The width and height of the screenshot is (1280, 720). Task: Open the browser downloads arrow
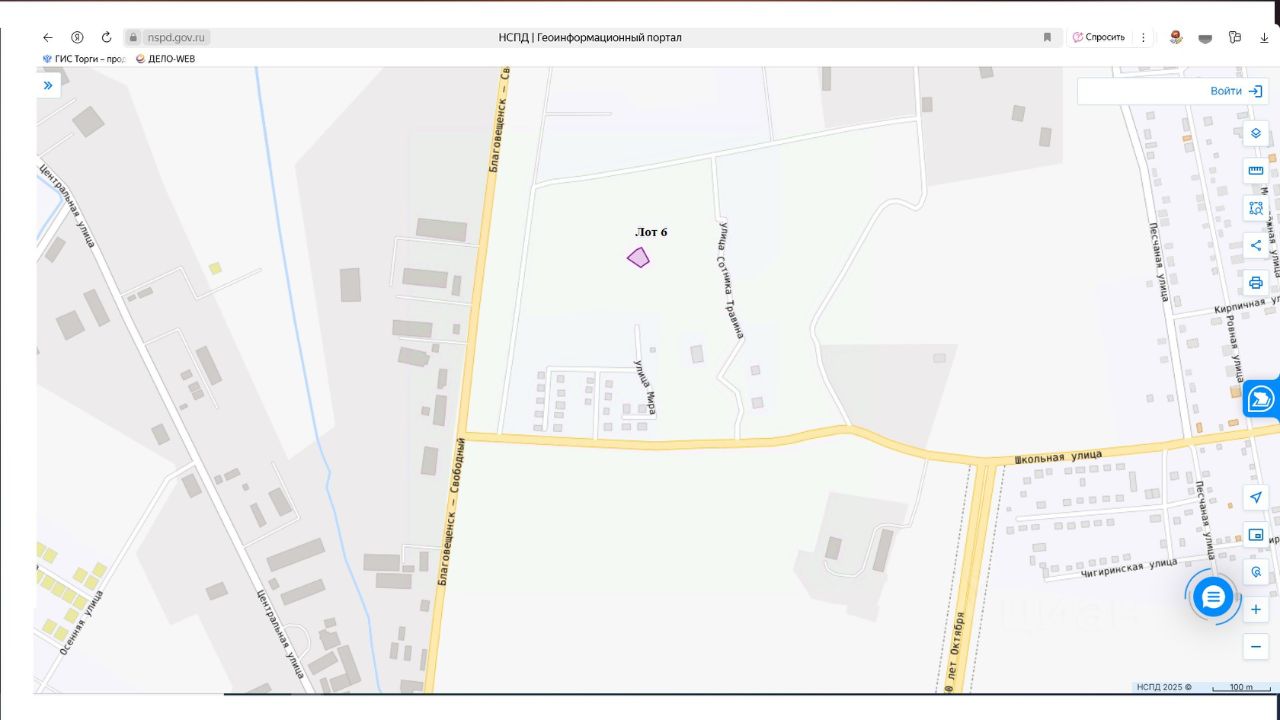(x=1264, y=37)
